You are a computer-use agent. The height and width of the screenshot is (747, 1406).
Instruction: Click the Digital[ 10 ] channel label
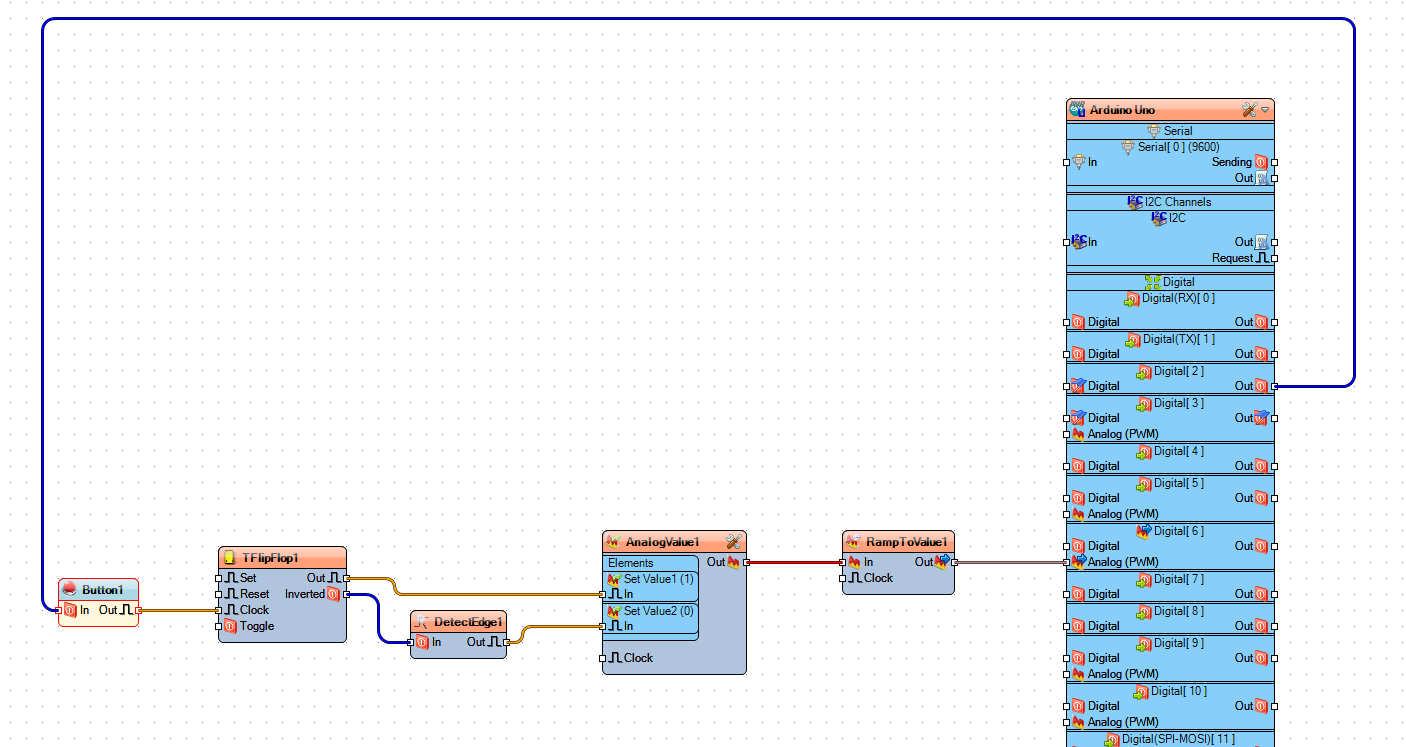1178,691
